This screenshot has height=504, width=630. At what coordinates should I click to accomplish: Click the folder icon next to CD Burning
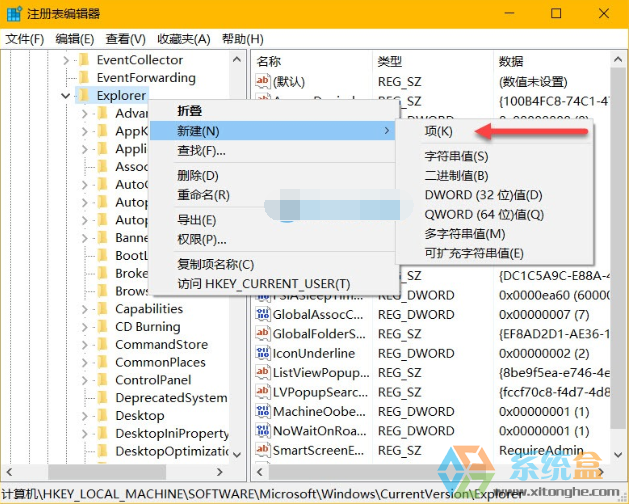coord(102,327)
